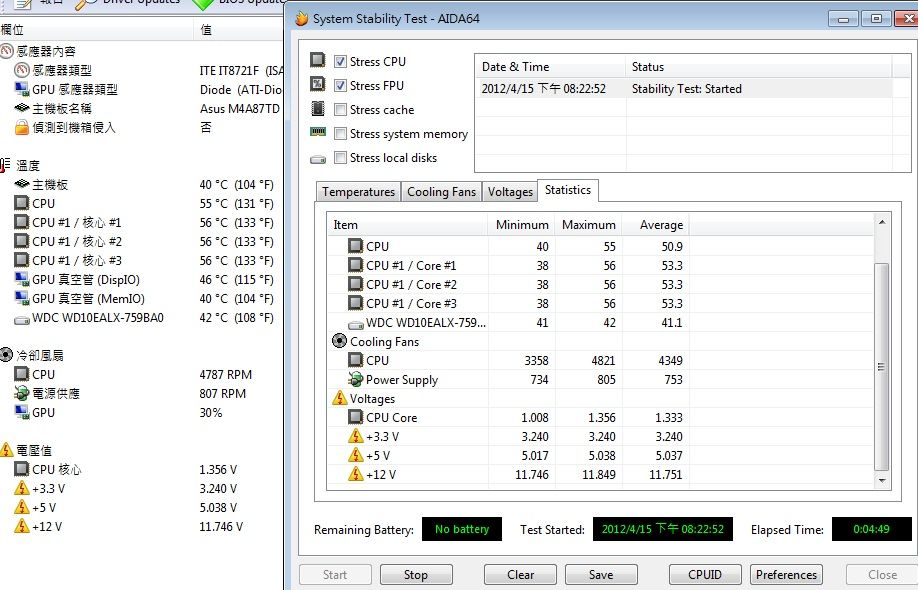Click the CPU Core voltage chip icon
This screenshot has width=918, height=590.
[355, 417]
